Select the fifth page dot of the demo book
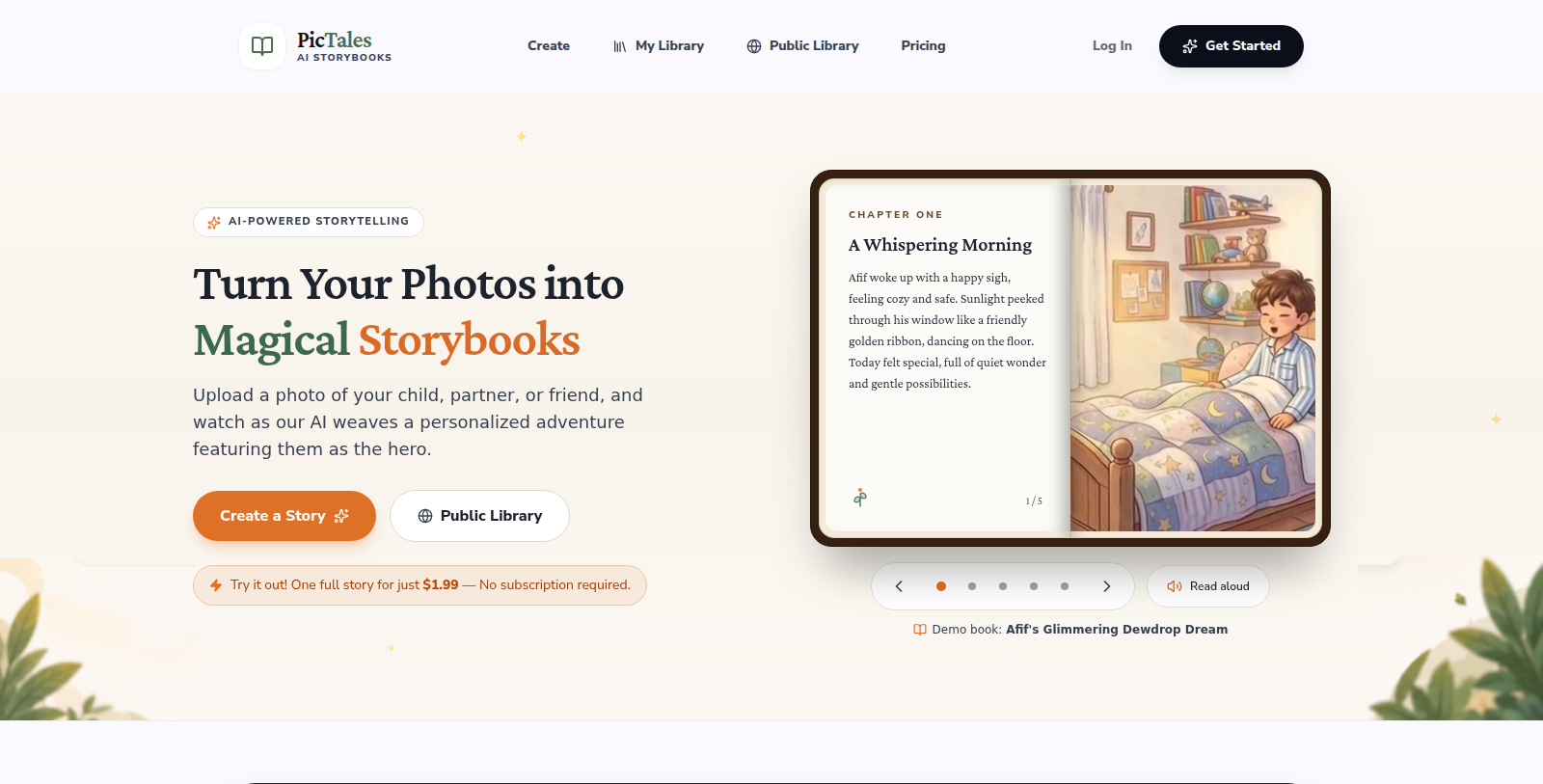 [x=1065, y=586]
